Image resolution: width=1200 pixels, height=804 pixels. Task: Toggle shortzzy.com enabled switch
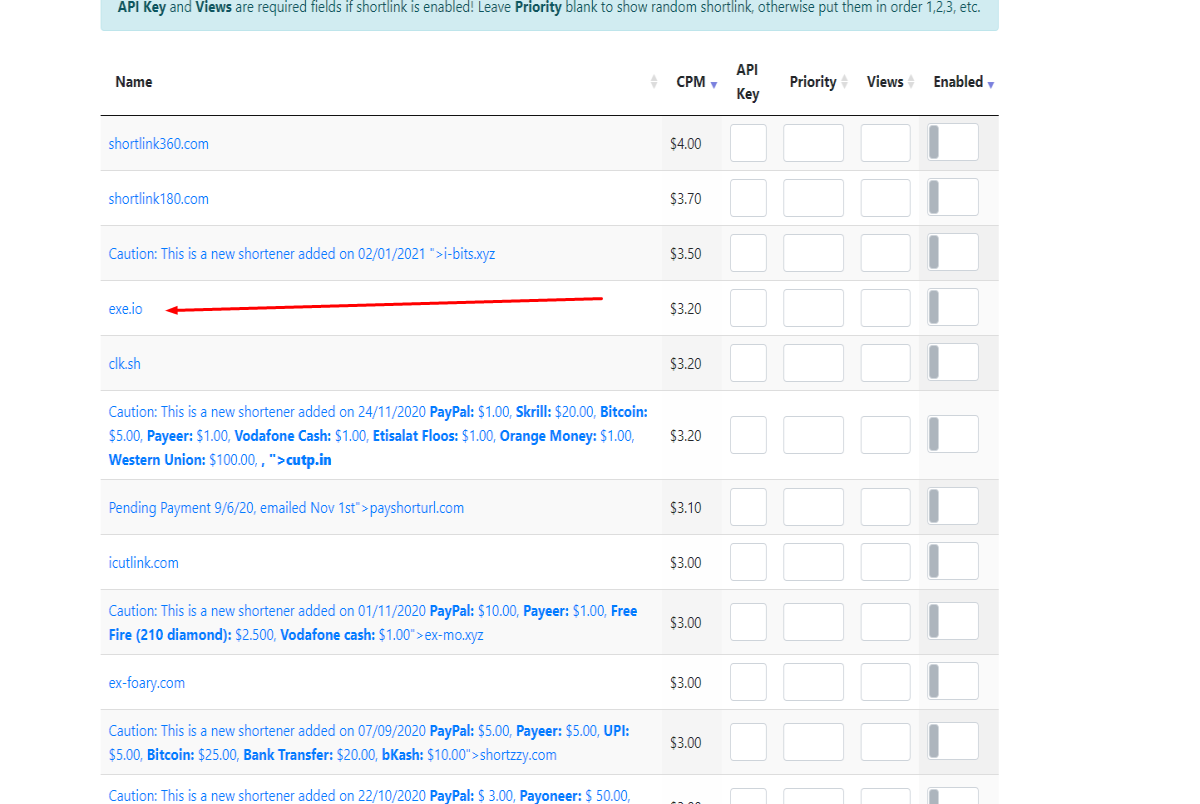[x=953, y=742]
